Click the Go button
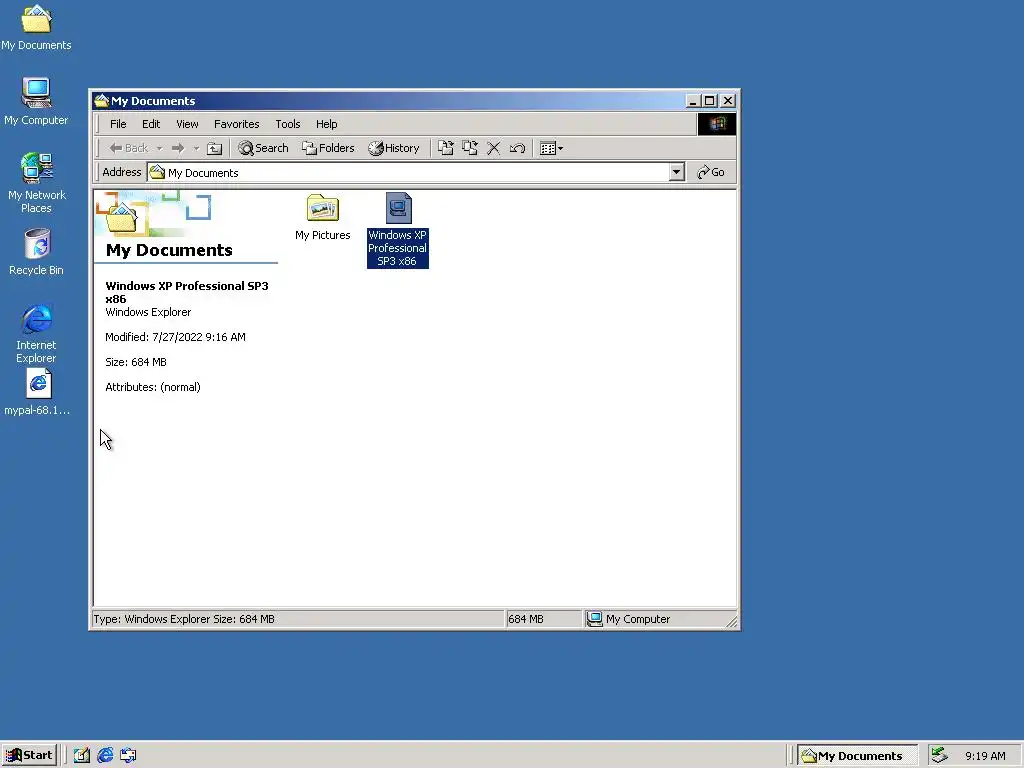 tap(711, 172)
